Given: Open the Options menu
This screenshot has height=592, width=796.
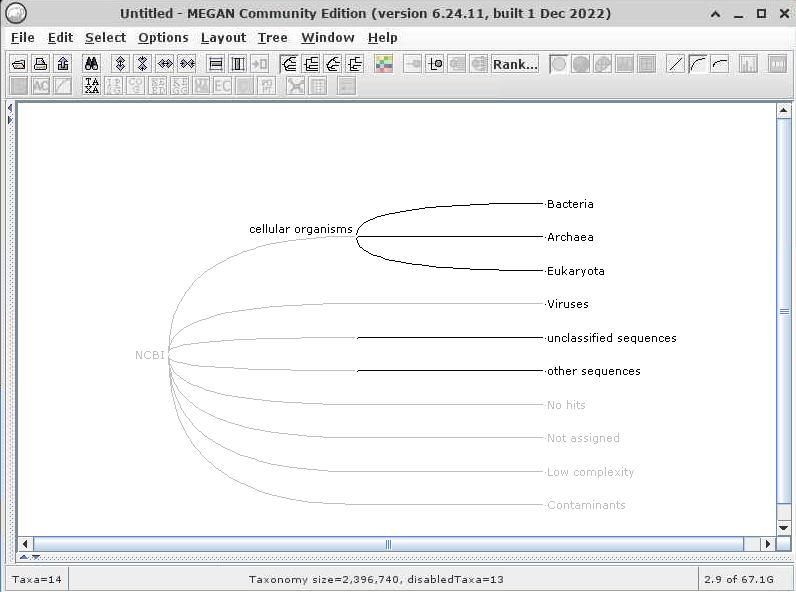Looking at the screenshot, I should tap(163, 37).
